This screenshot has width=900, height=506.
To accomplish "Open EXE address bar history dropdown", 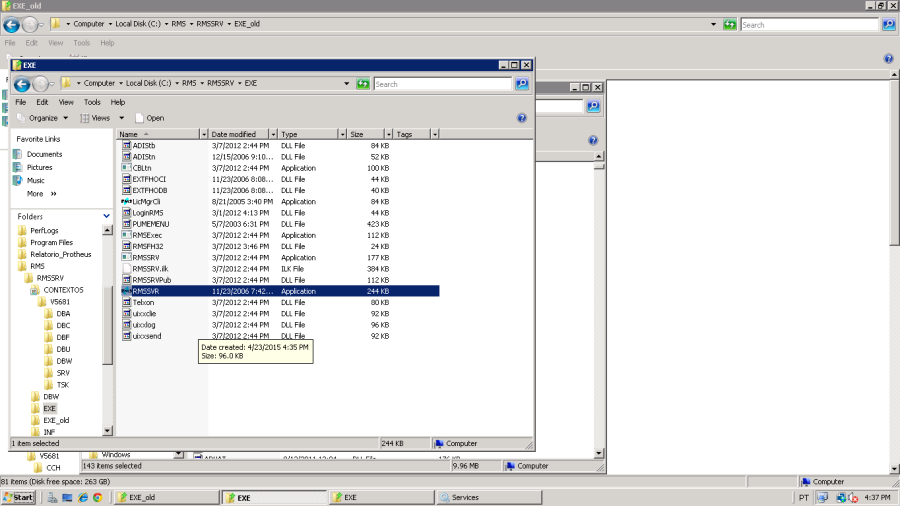I will pos(346,84).
